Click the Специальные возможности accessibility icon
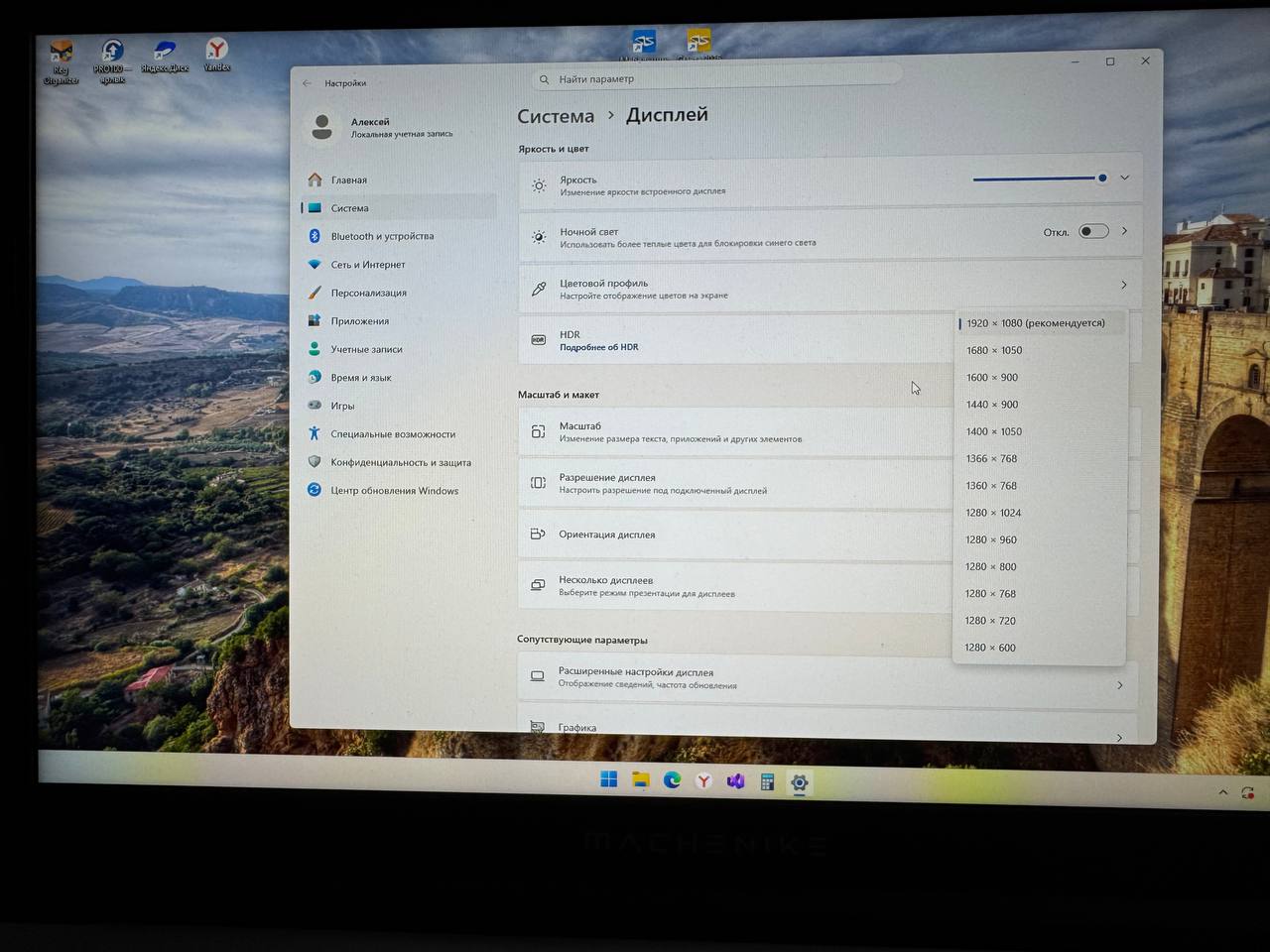 point(315,433)
